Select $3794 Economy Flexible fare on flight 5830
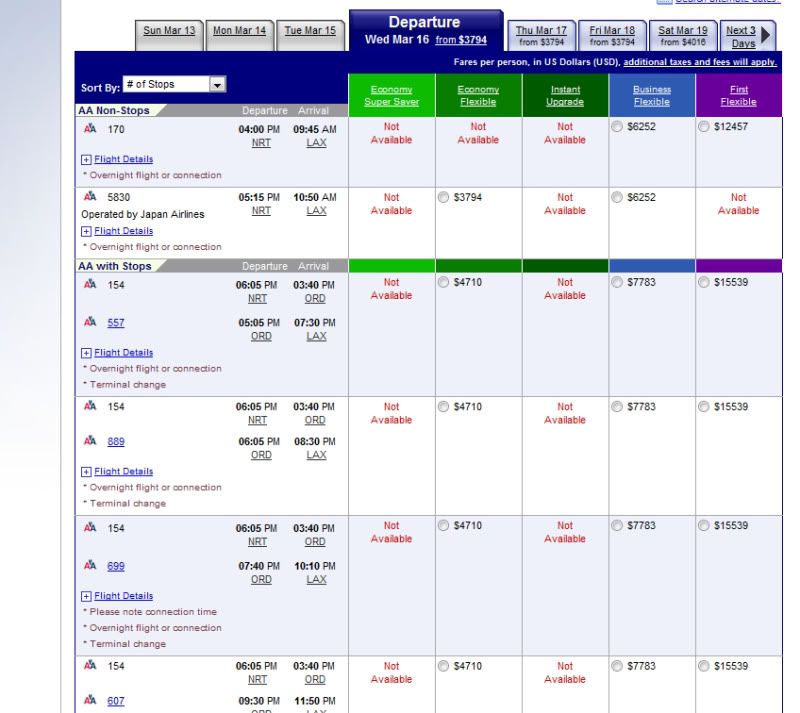Viewport: 800px width, 713px height. pyautogui.click(x=445, y=197)
